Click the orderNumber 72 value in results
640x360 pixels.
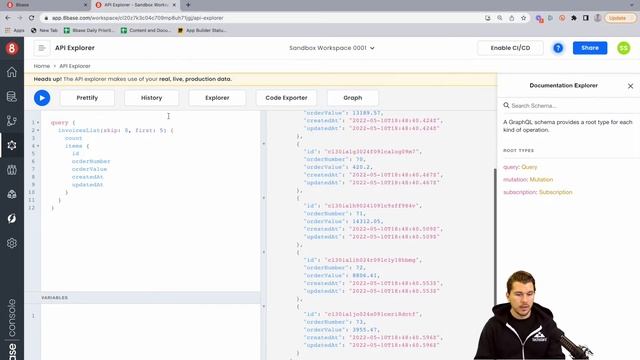click(359, 268)
